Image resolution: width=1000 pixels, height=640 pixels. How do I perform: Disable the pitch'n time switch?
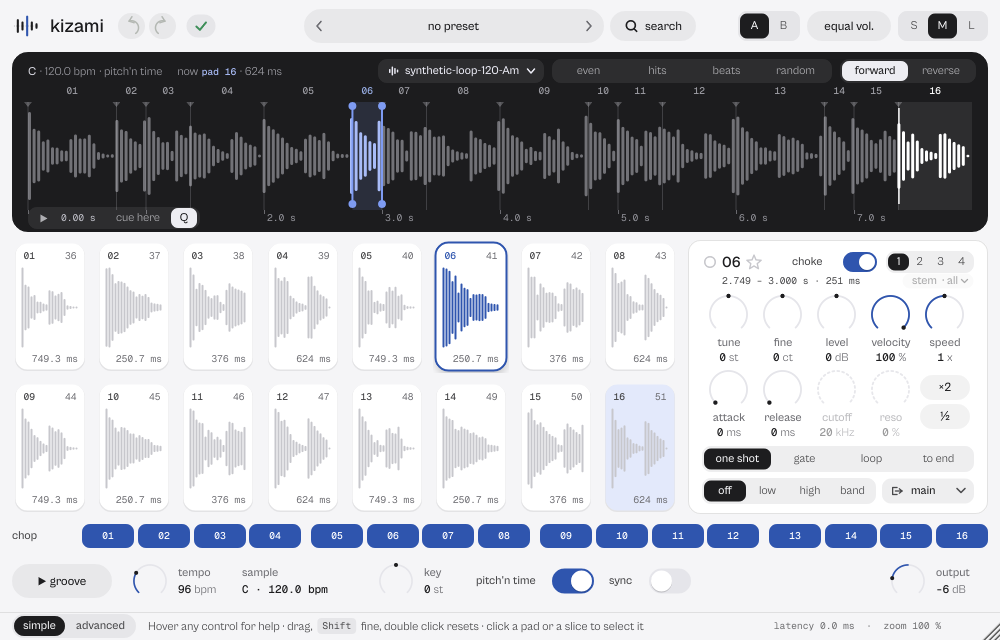pyautogui.click(x=573, y=581)
